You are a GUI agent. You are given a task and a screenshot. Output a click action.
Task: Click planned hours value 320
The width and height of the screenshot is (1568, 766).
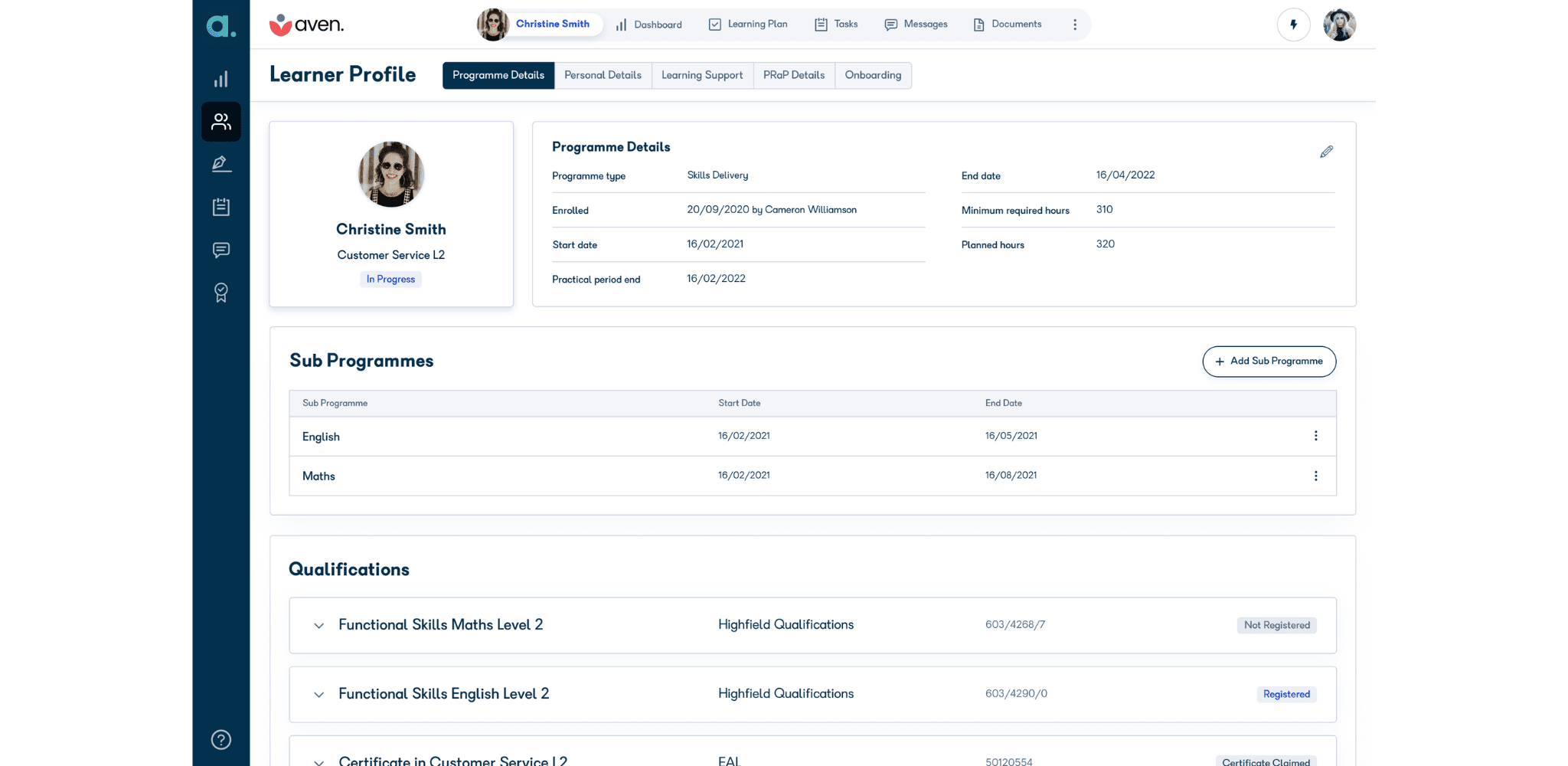1106,244
